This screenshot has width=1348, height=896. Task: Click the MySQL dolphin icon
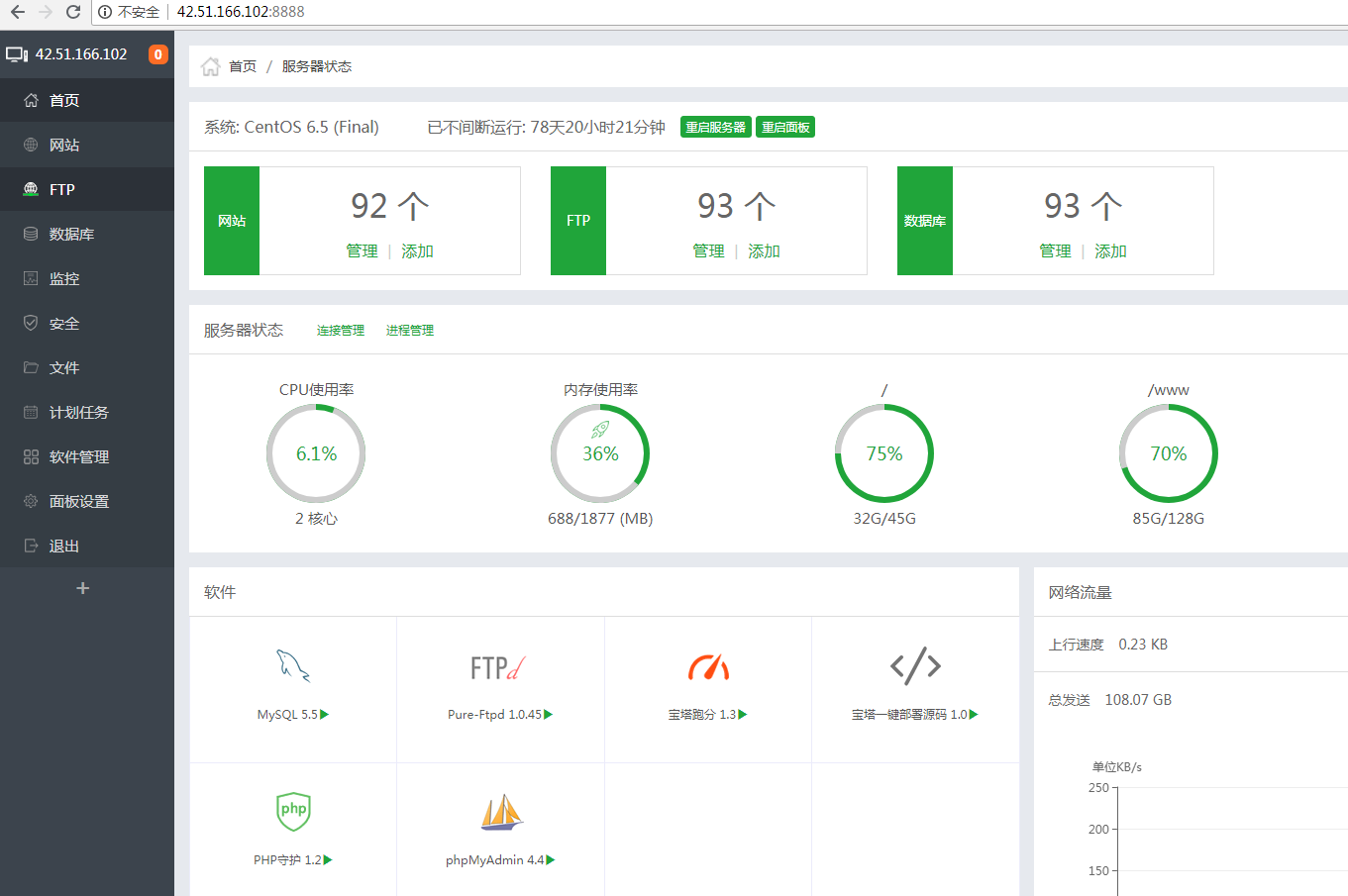293,665
